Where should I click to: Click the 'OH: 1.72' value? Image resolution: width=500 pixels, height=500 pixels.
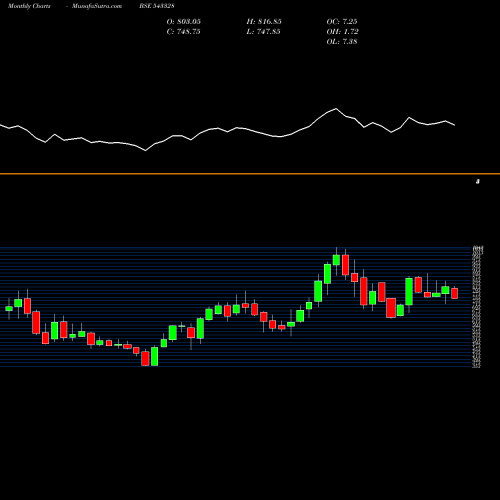342,32
